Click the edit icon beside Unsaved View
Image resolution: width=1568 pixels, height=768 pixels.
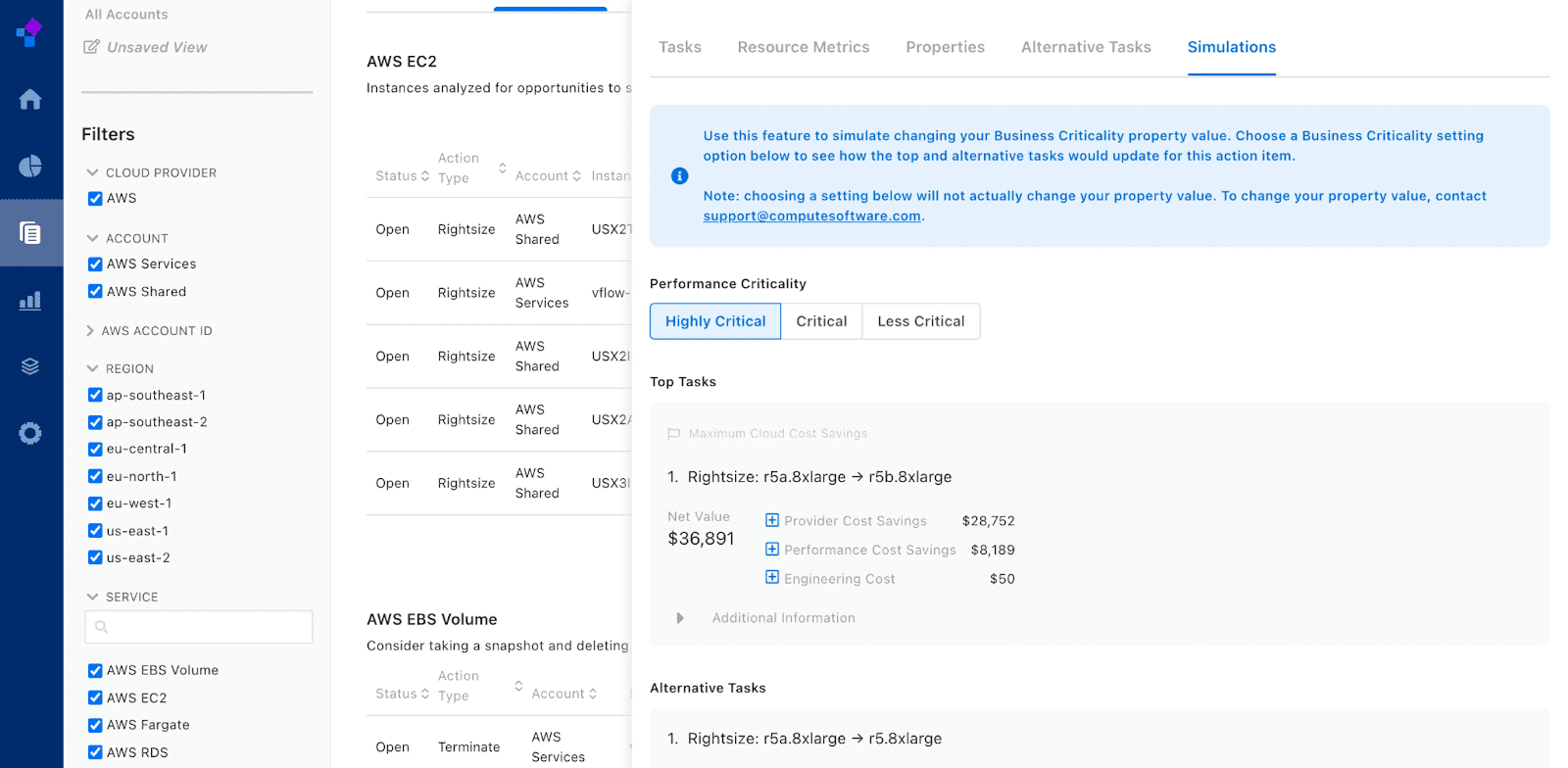(92, 47)
